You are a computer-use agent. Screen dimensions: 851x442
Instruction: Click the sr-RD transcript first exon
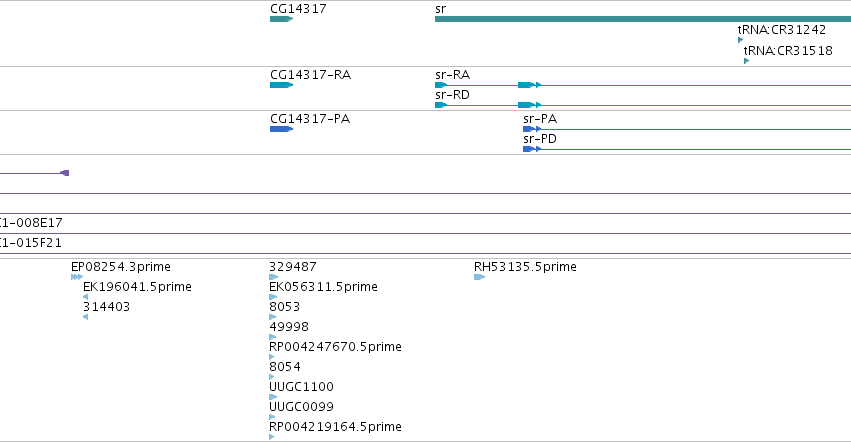click(441, 105)
